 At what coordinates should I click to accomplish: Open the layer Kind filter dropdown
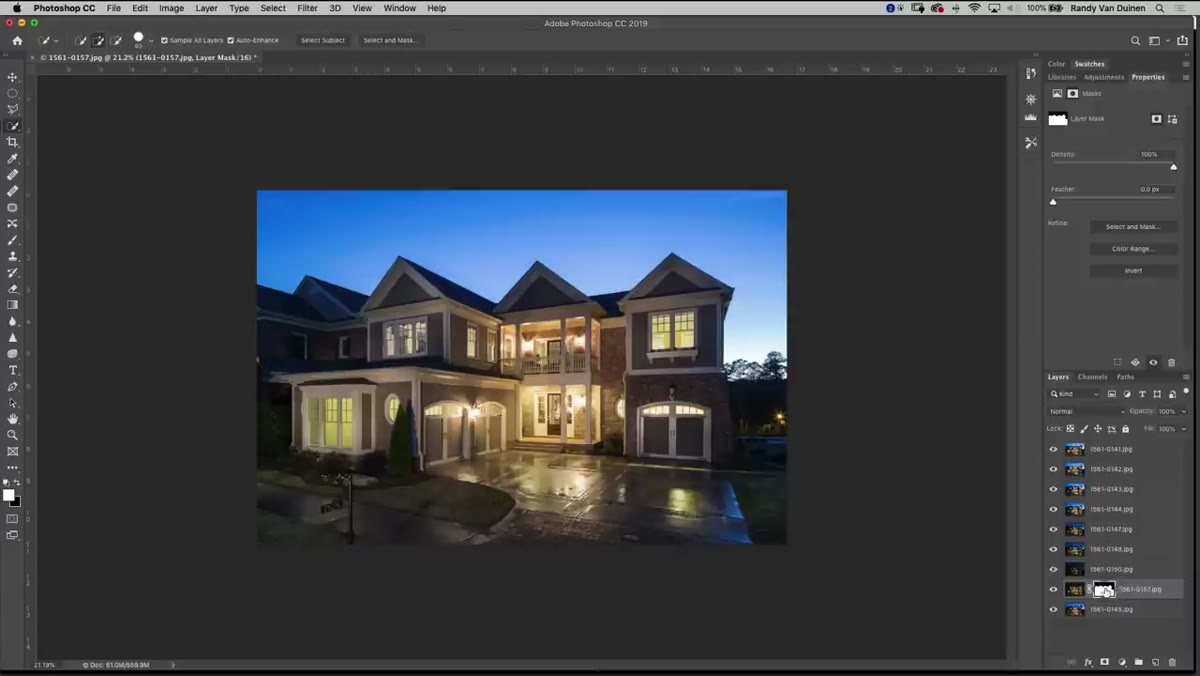1075,394
